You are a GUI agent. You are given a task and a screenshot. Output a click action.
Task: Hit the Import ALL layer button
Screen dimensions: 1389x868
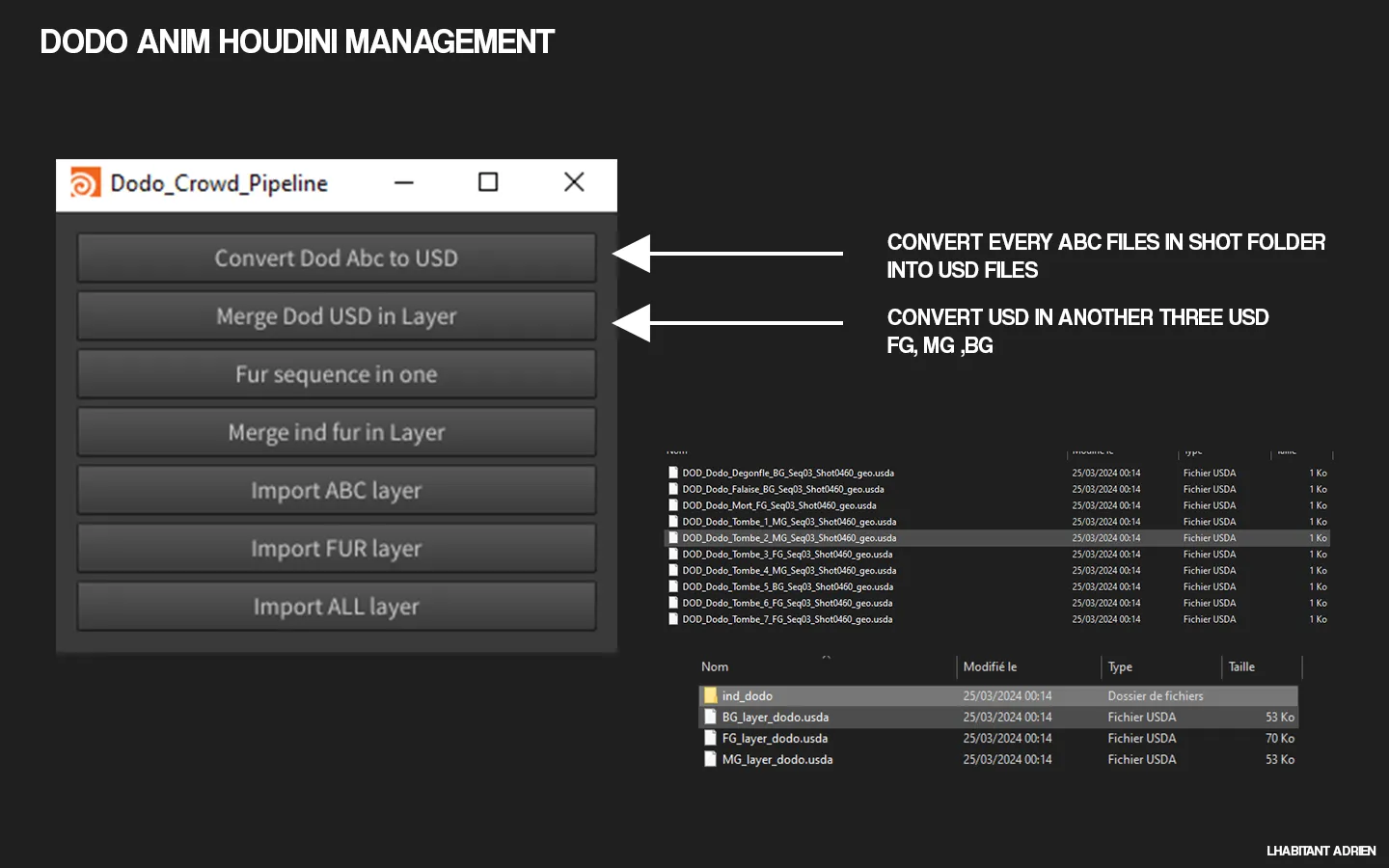pos(337,606)
